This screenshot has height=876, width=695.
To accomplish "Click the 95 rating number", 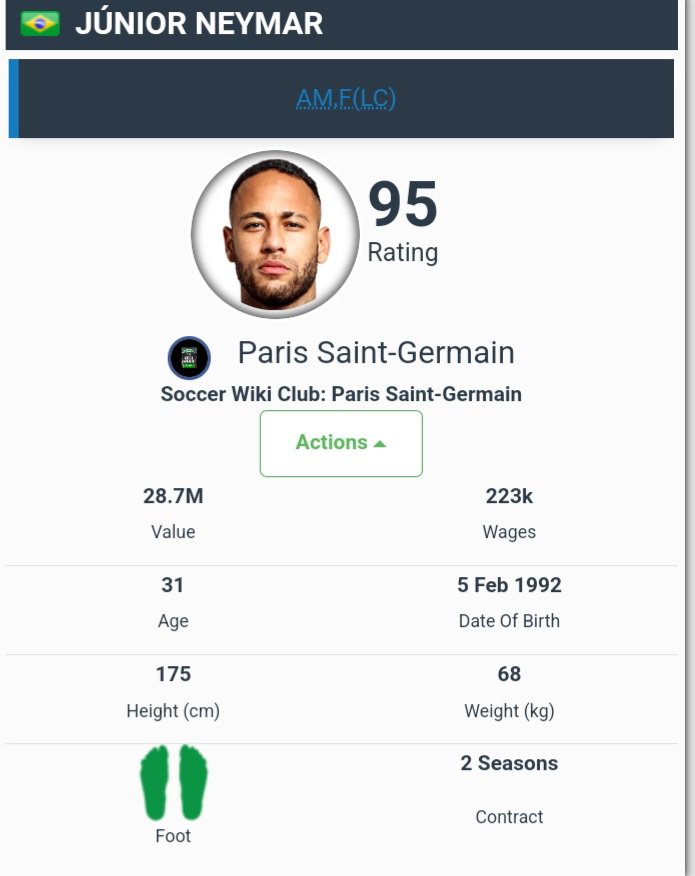I will (x=403, y=204).
